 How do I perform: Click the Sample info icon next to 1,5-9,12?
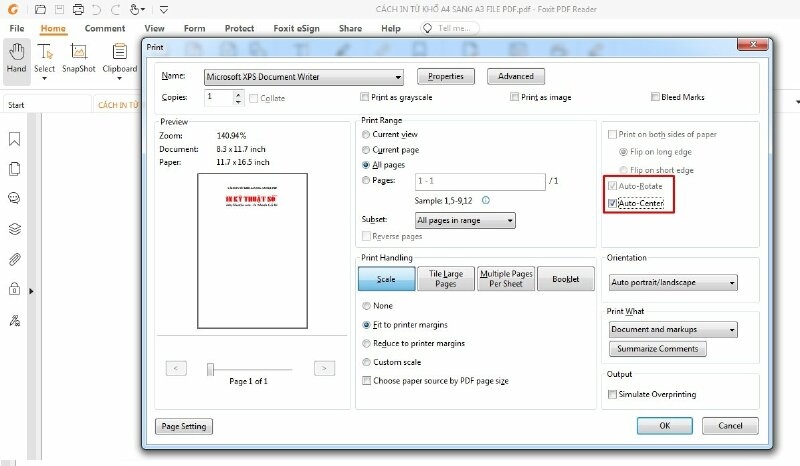[x=486, y=200]
